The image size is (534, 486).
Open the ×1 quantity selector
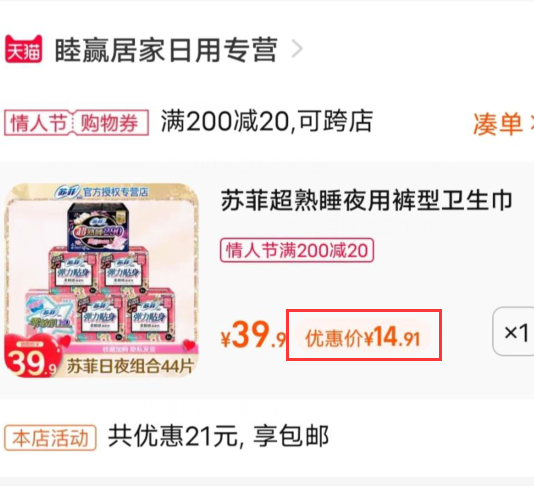(x=515, y=331)
